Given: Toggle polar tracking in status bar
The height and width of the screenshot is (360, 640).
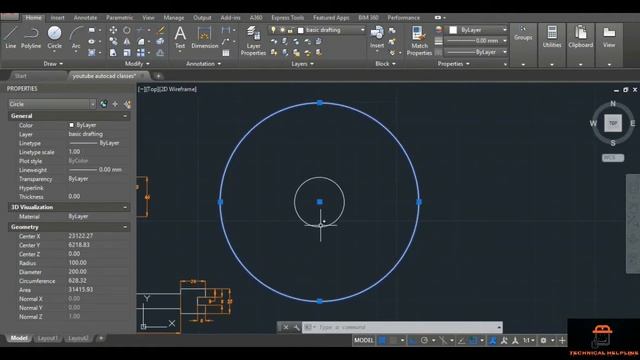Looking at the screenshot, I should point(424,340).
